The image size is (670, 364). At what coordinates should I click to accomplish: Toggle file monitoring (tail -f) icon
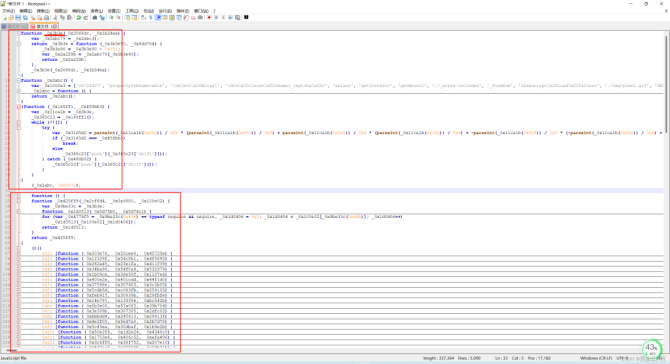click(200, 18)
